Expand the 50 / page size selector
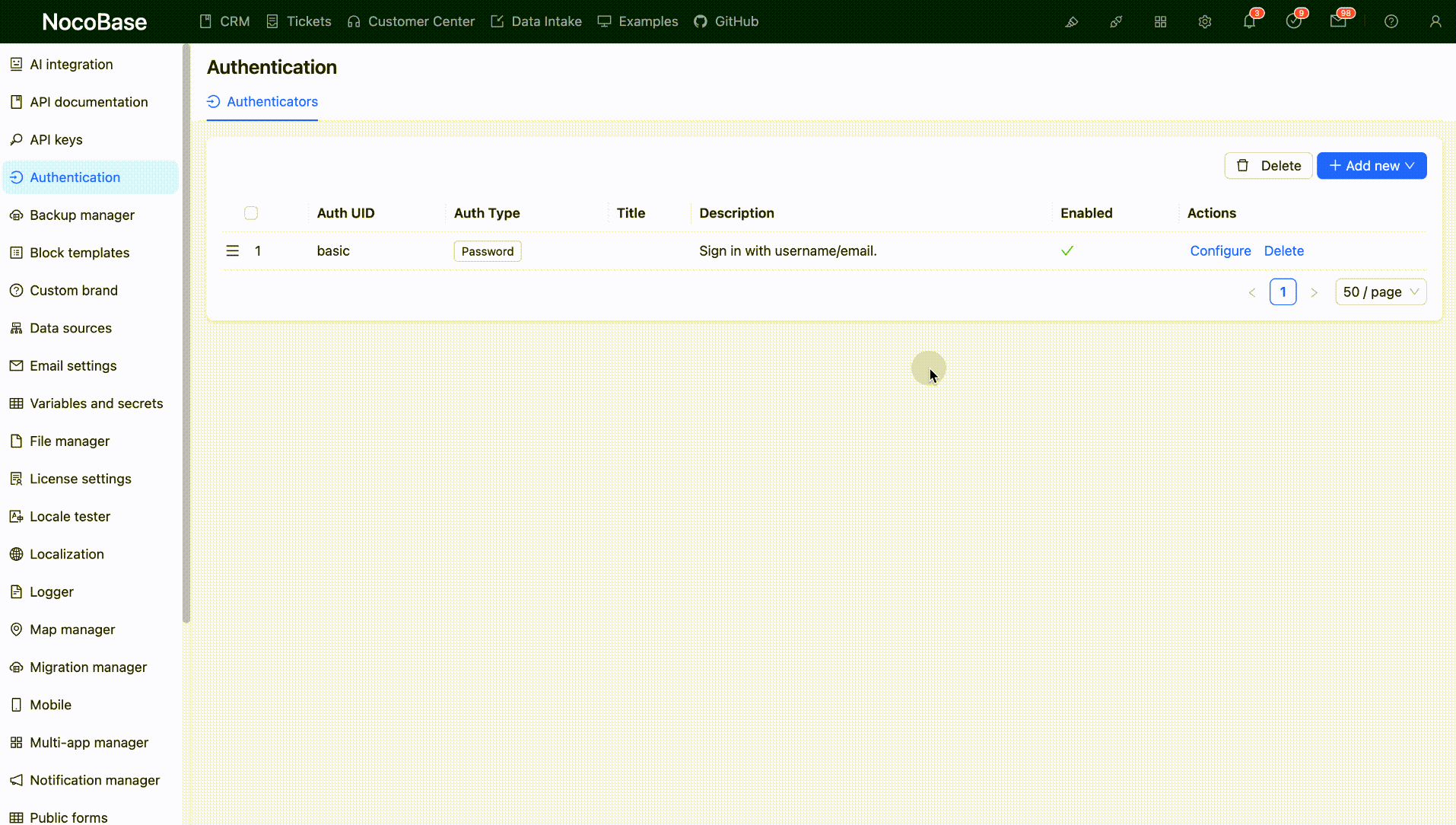 [1380, 291]
